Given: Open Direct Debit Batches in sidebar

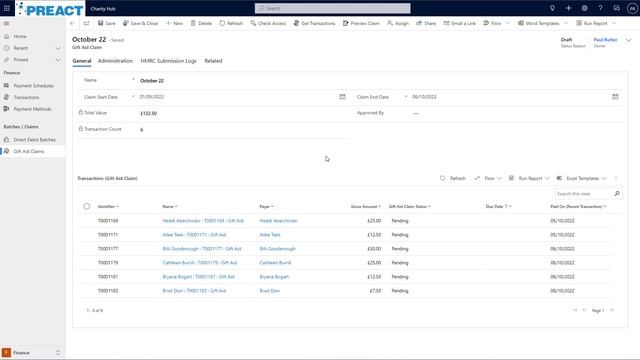Looking at the screenshot, I should pos(33,140).
